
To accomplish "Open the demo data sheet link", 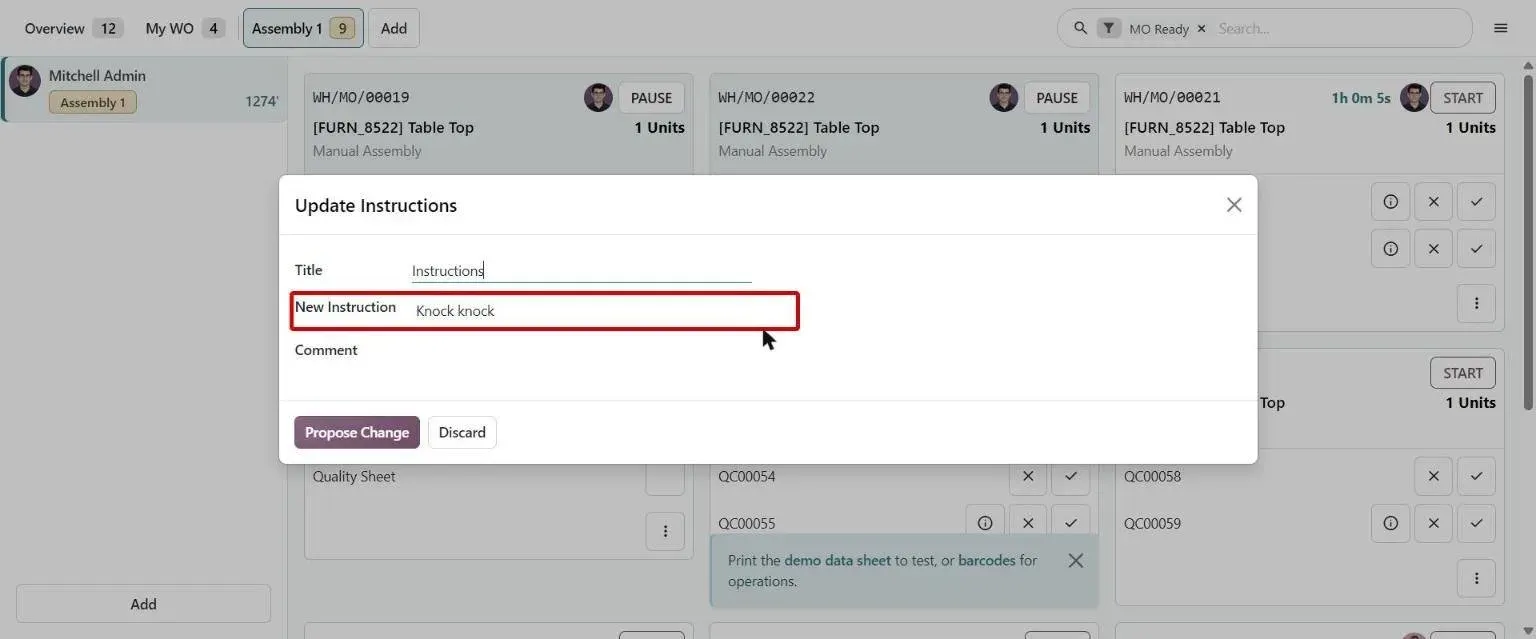I will [837, 560].
